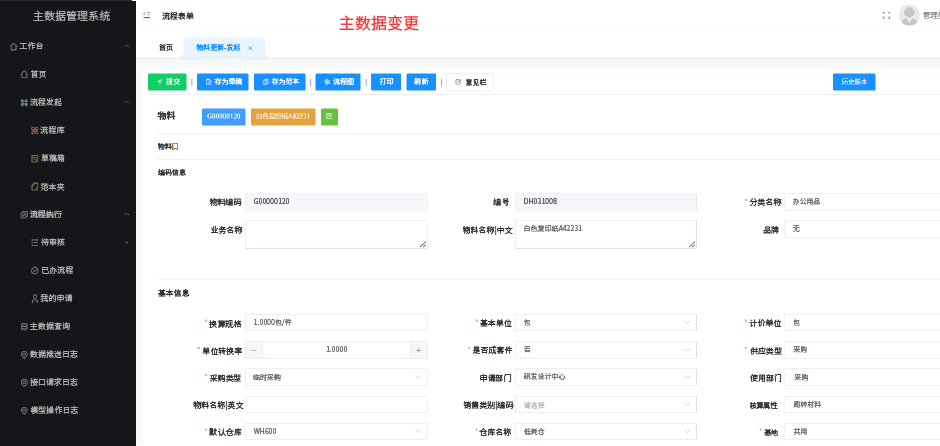Open the 采购类型 dropdown
Image resolution: width=940 pixels, height=446 pixels.
[335, 377]
